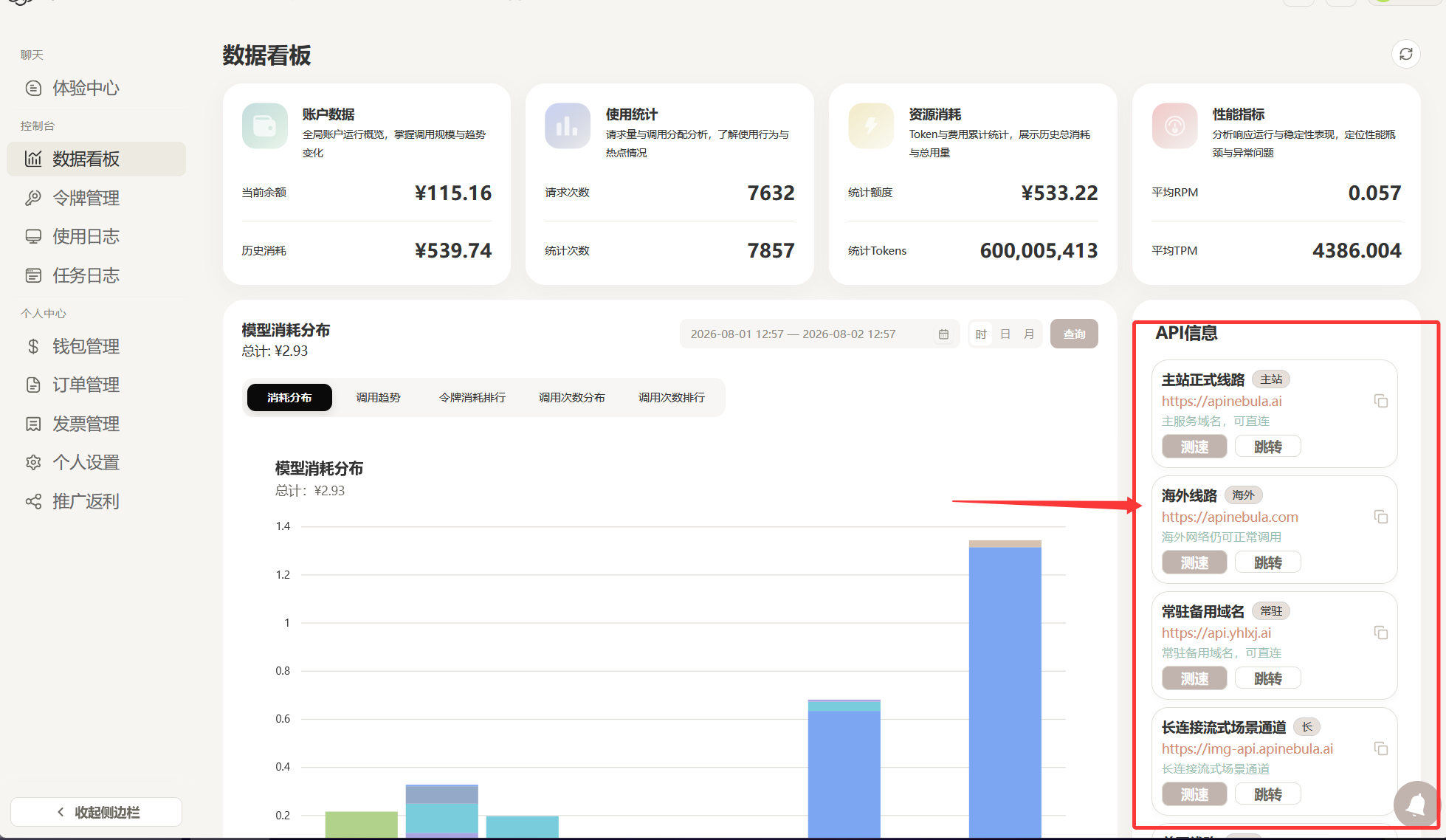
Task: Click the refresh dashboard icon
Action: [1405, 54]
